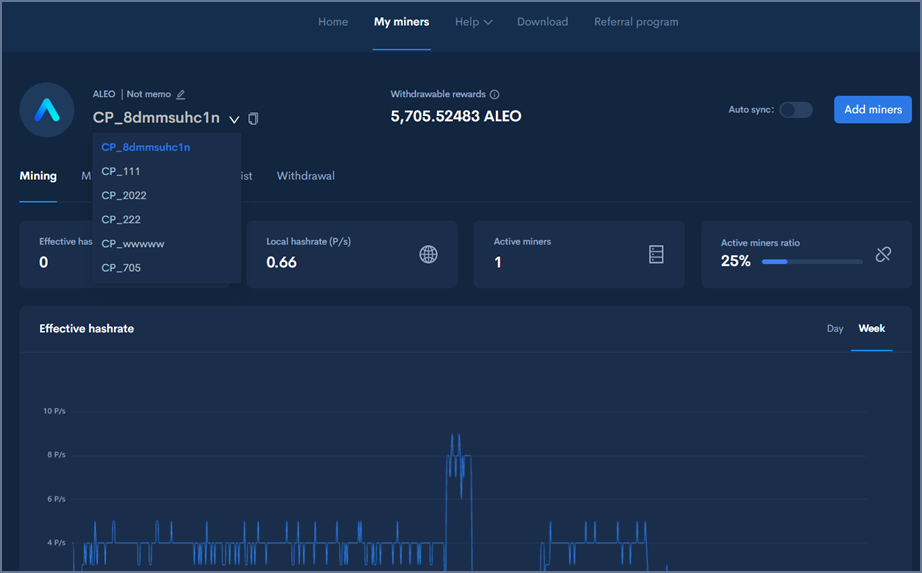Click the link icon in Active miners ratio card

(x=883, y=254)
